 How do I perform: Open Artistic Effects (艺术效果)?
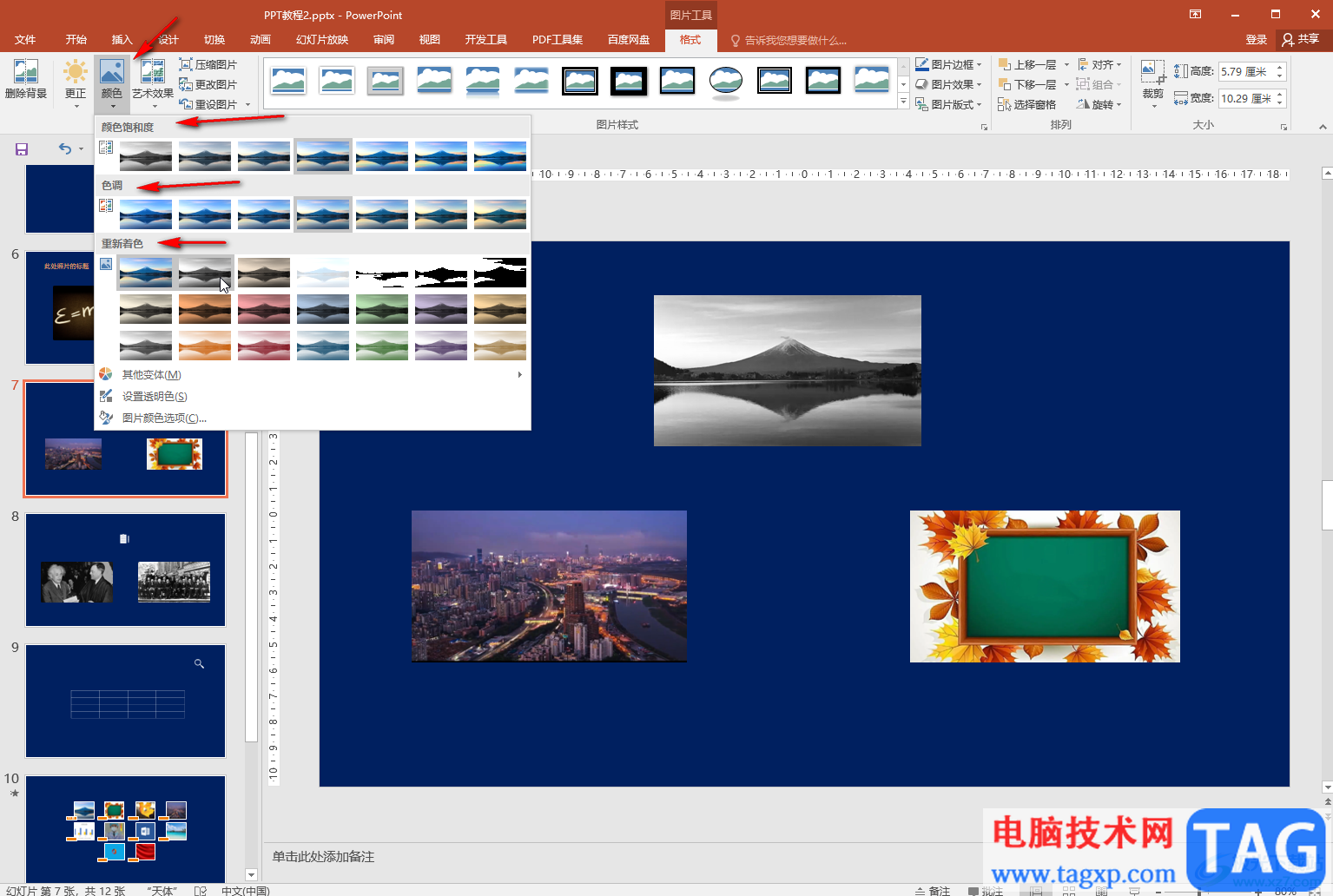153,82
